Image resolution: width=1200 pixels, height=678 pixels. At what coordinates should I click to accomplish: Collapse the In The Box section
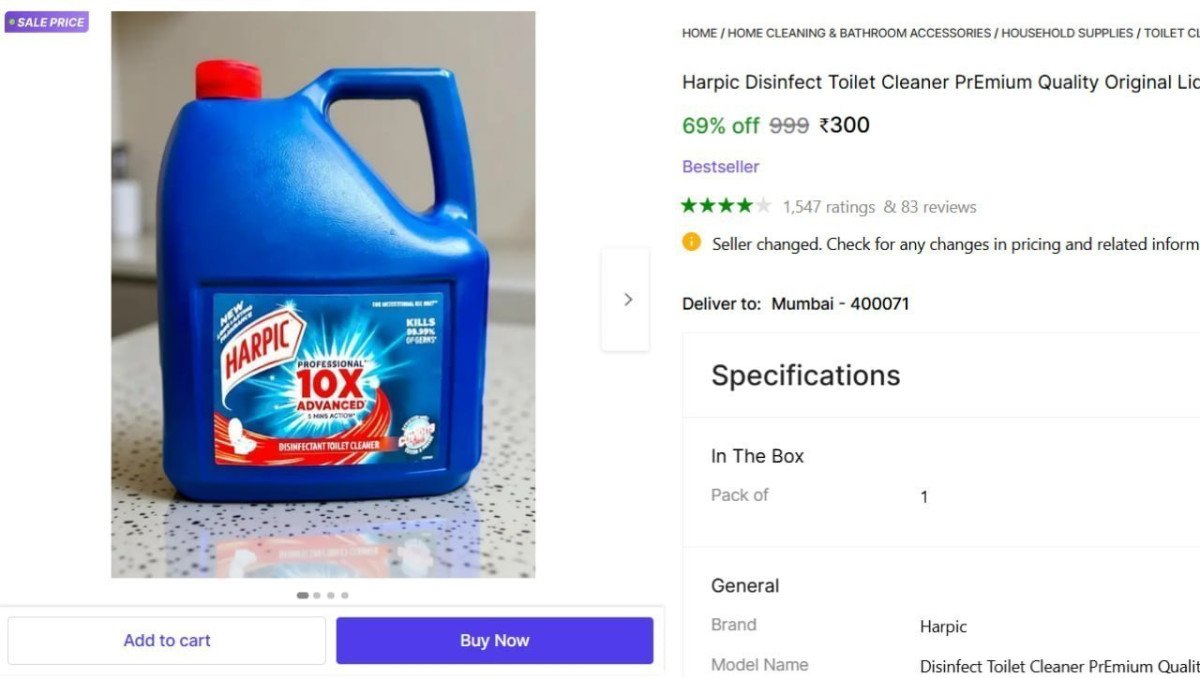point(757,456)
